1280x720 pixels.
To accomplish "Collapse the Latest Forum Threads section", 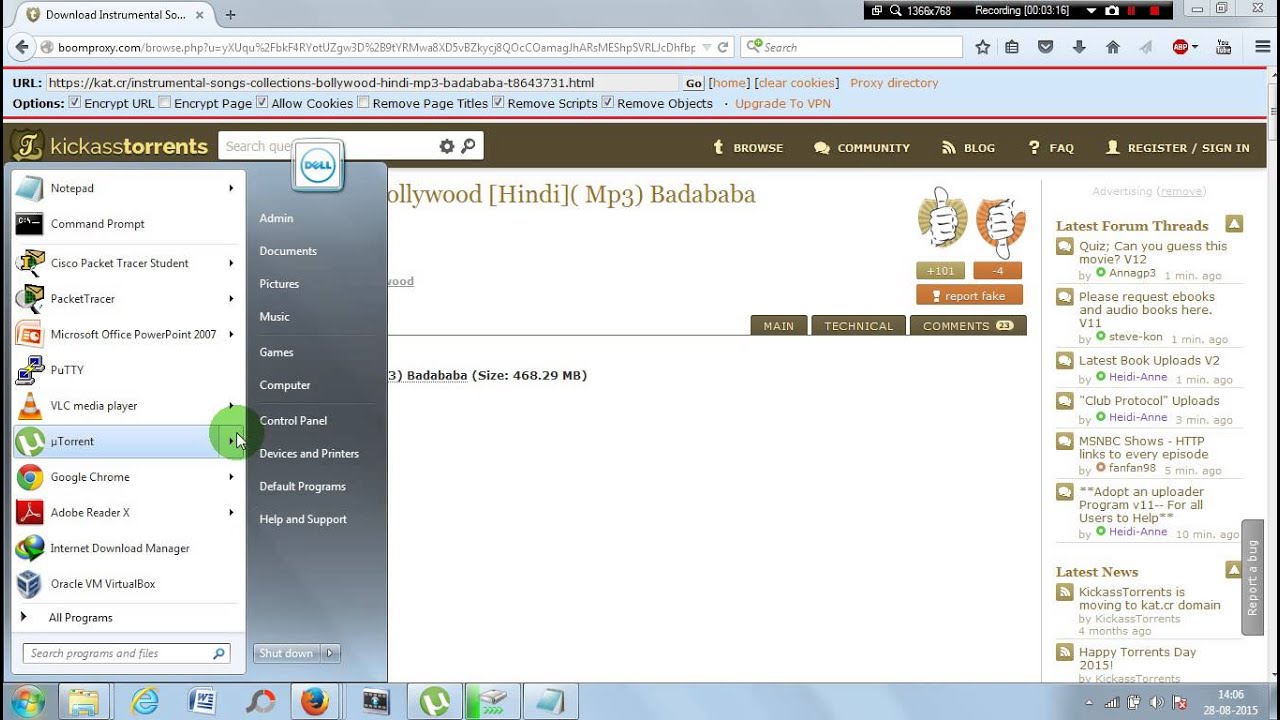I will point(1234,224).
